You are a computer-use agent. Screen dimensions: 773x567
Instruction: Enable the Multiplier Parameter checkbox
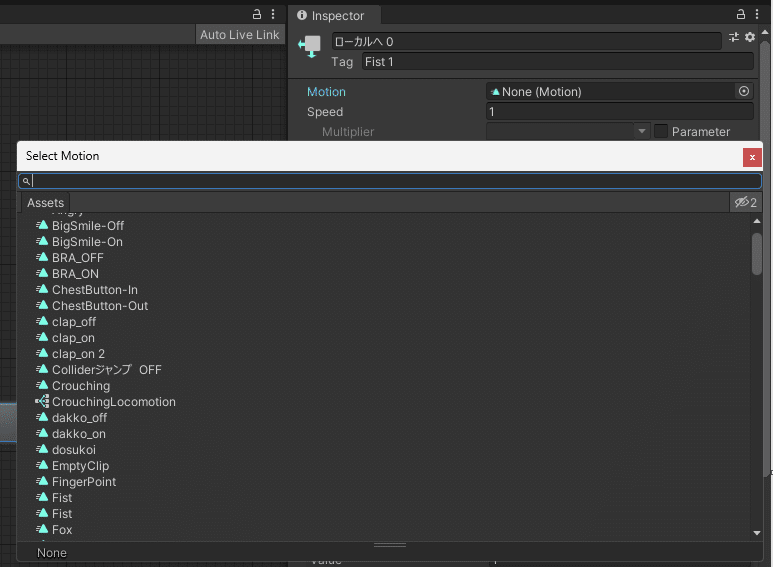click(661, 131)
